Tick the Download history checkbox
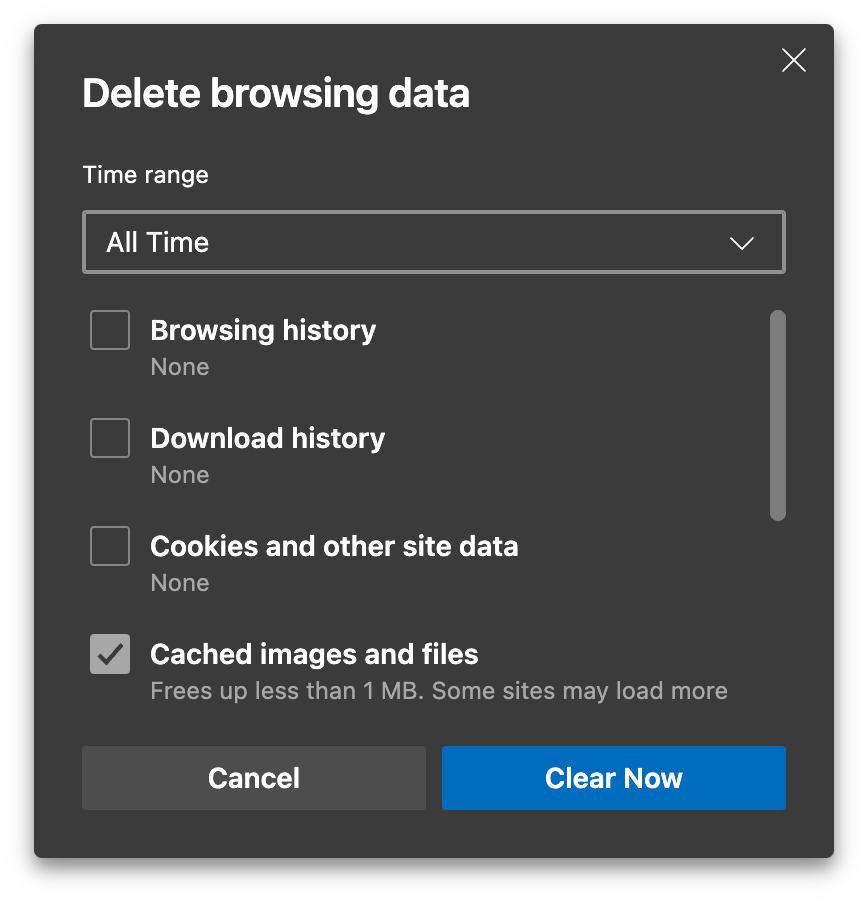 110,438
